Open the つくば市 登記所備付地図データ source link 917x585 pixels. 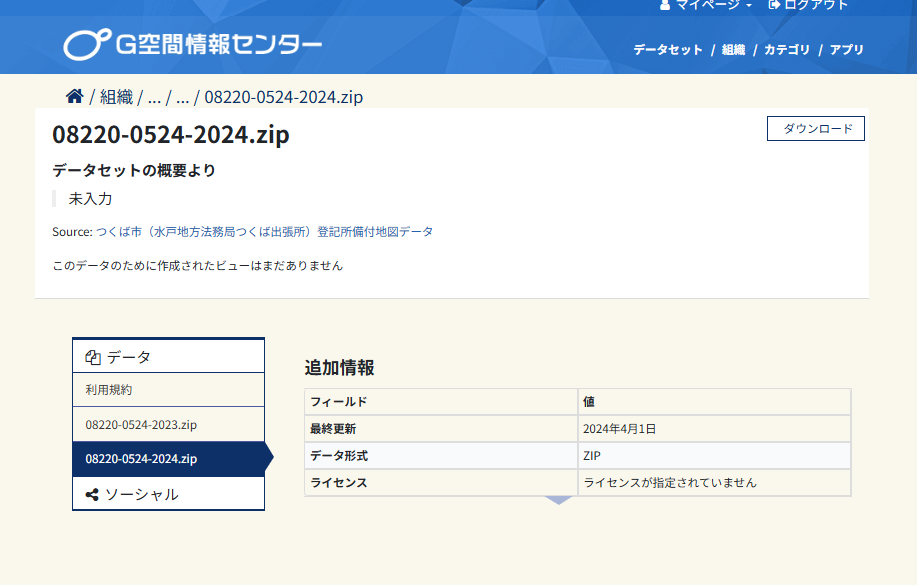264,232
